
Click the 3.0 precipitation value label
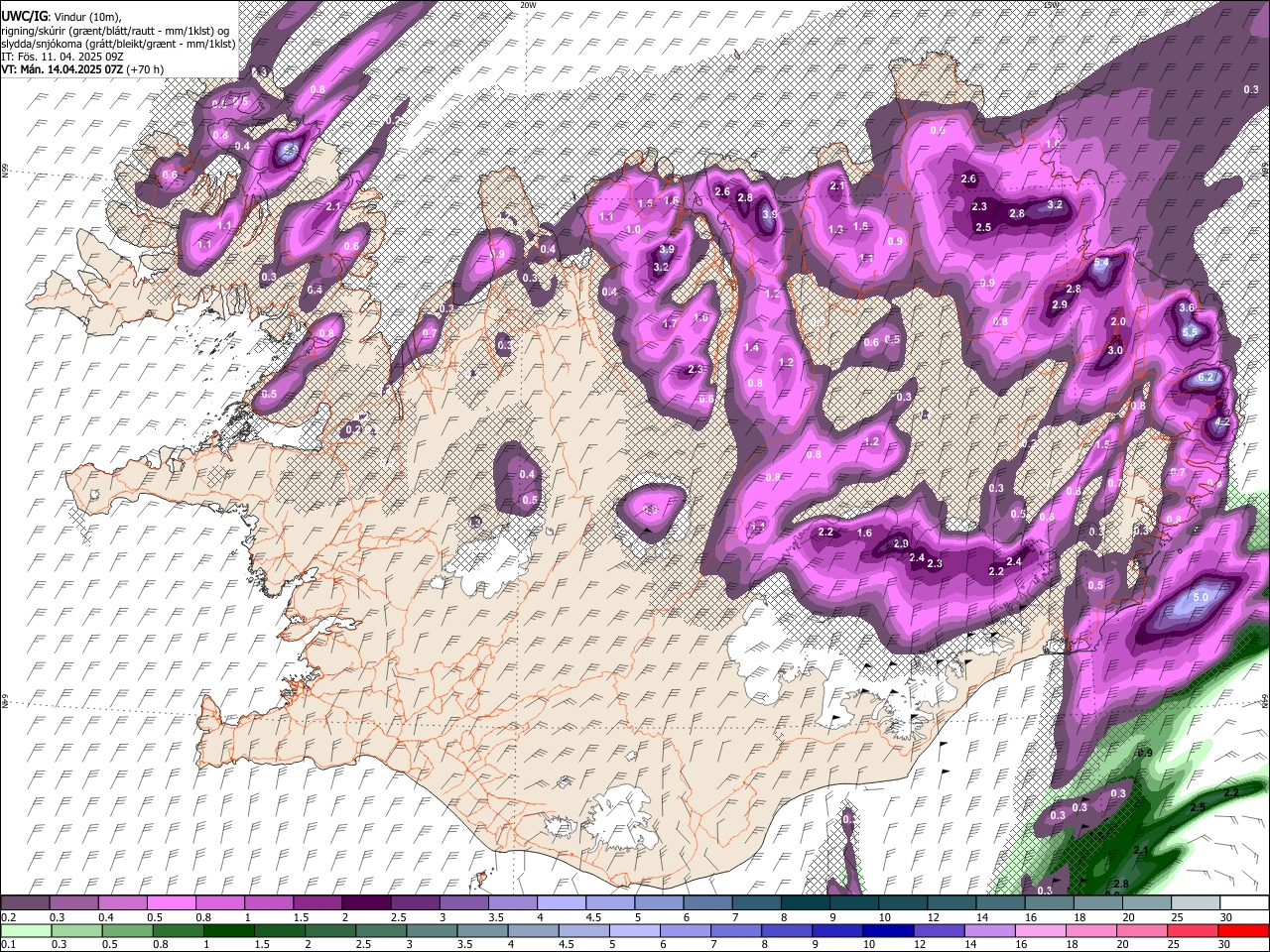point(1115,350)
